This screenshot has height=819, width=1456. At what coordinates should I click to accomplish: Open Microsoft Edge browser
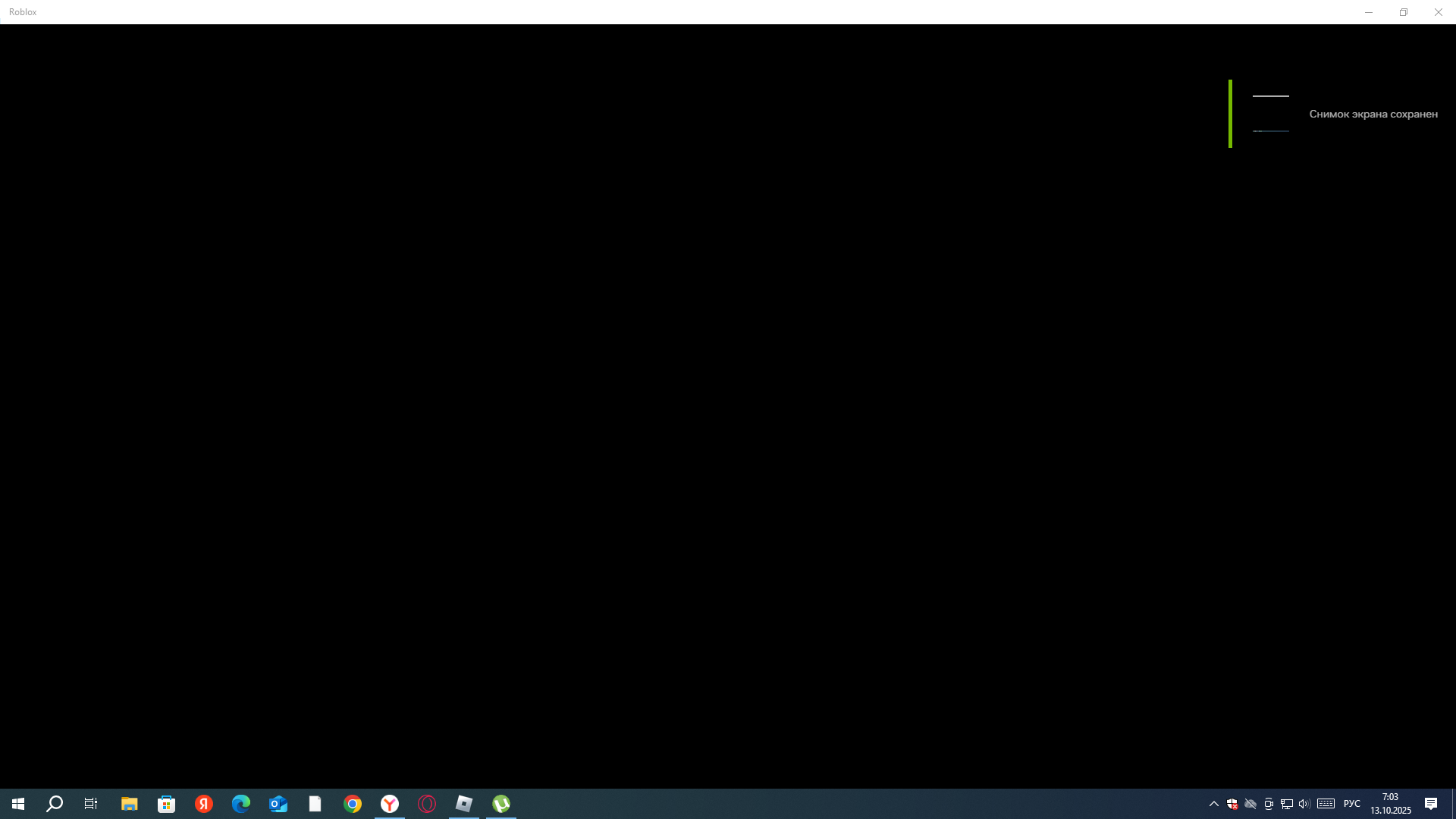(x=241, y=804)
